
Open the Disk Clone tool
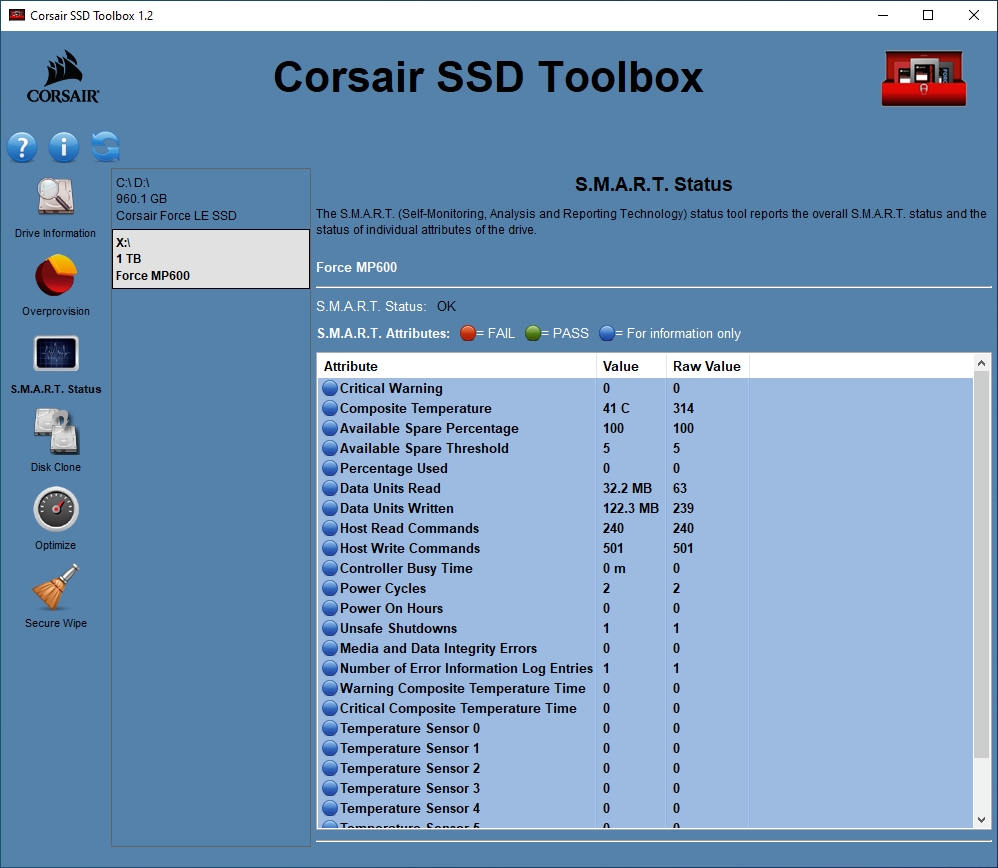click(56, 440)
